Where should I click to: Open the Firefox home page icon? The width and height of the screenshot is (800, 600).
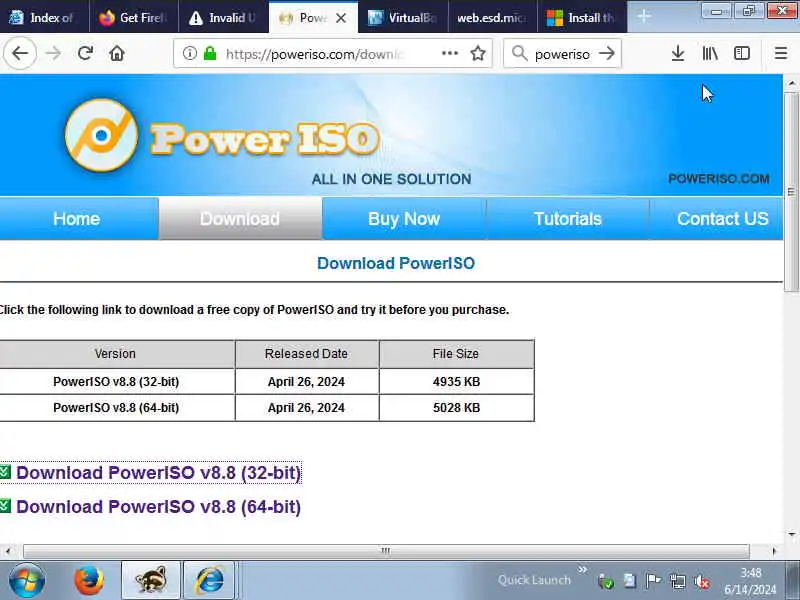point(117,53)
